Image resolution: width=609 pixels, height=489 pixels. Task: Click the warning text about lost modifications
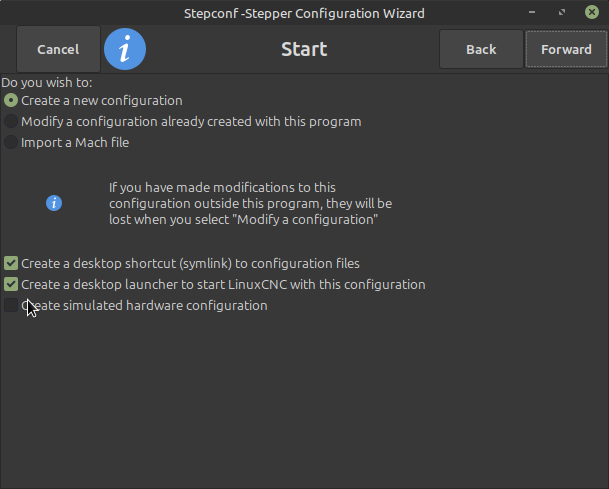point(250,203)
